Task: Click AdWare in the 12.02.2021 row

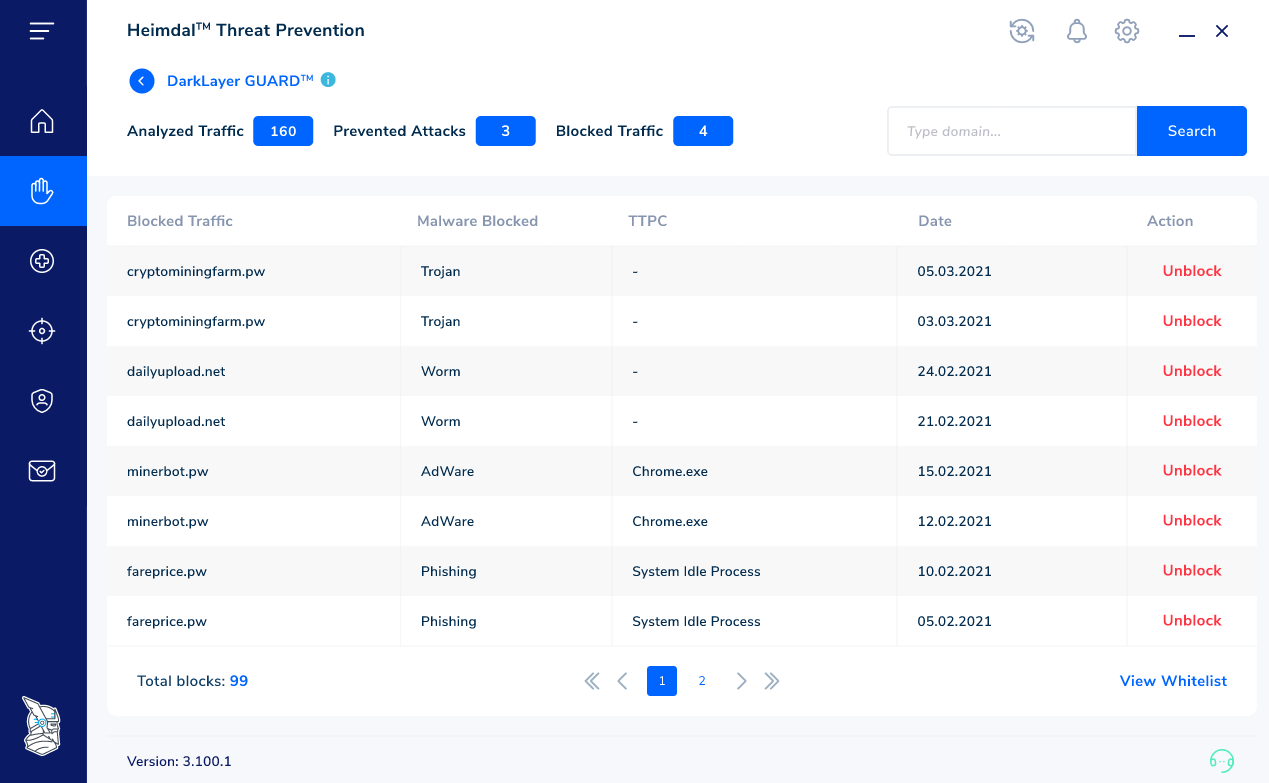Action: tap(448, 521)
